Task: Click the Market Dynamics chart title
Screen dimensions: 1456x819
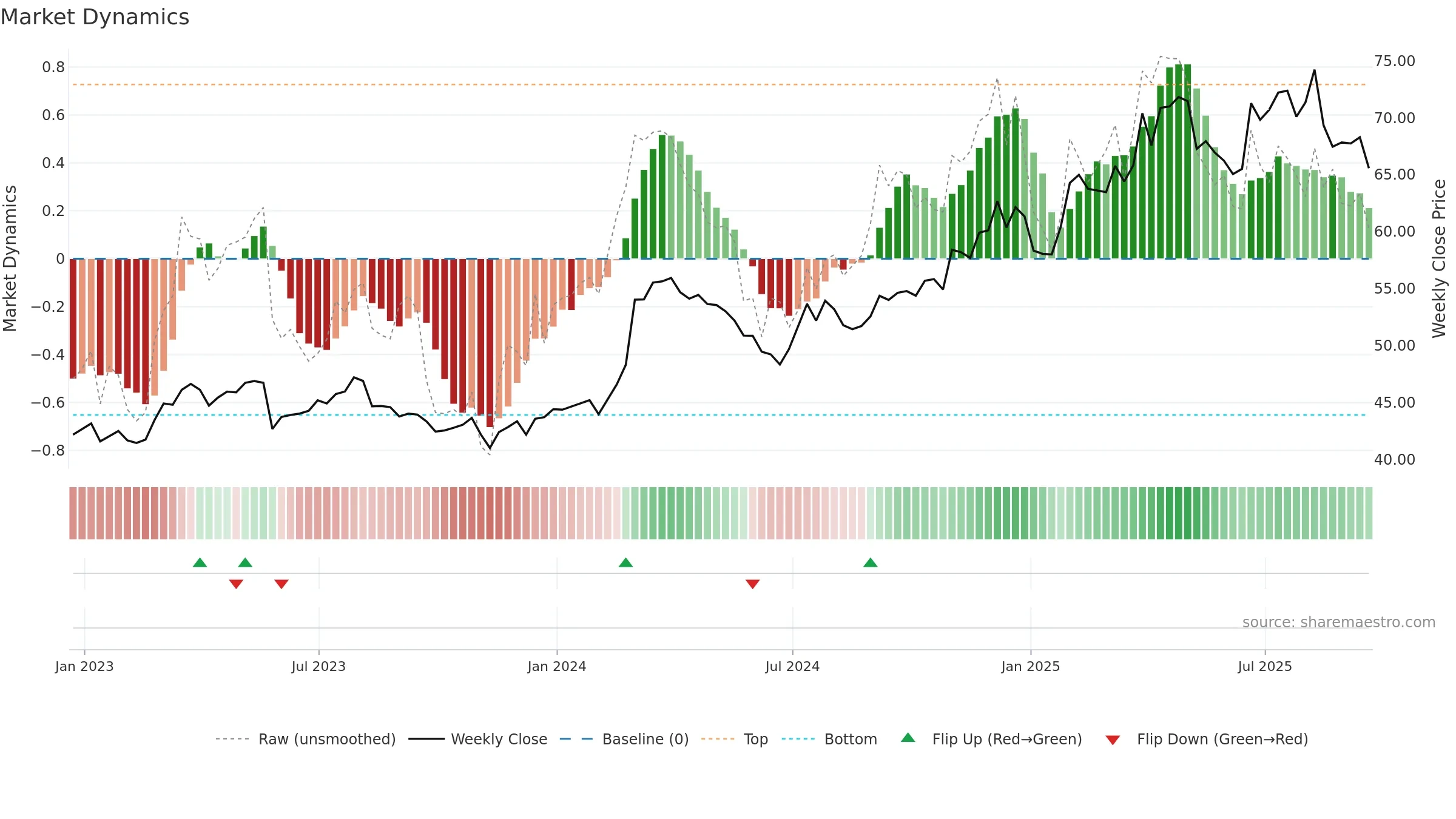Action: [95, 17]
